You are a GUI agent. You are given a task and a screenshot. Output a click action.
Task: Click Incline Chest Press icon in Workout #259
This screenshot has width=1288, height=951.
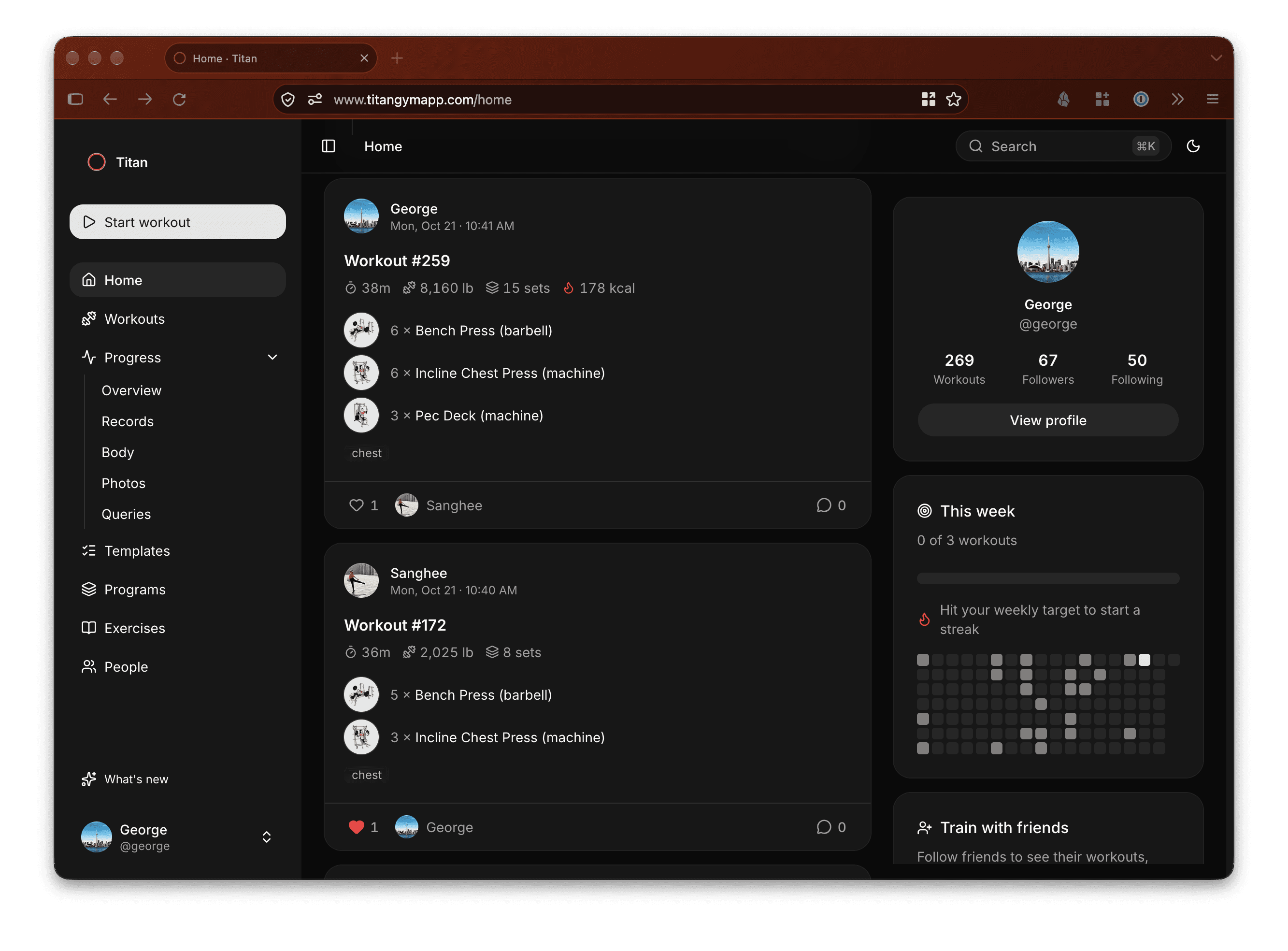361,373
